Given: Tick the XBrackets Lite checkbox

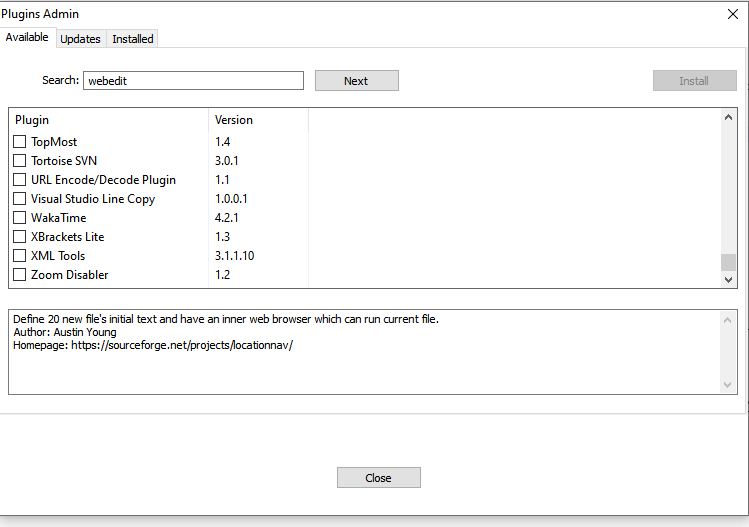Looking at the screenshot, I should 19,237.
